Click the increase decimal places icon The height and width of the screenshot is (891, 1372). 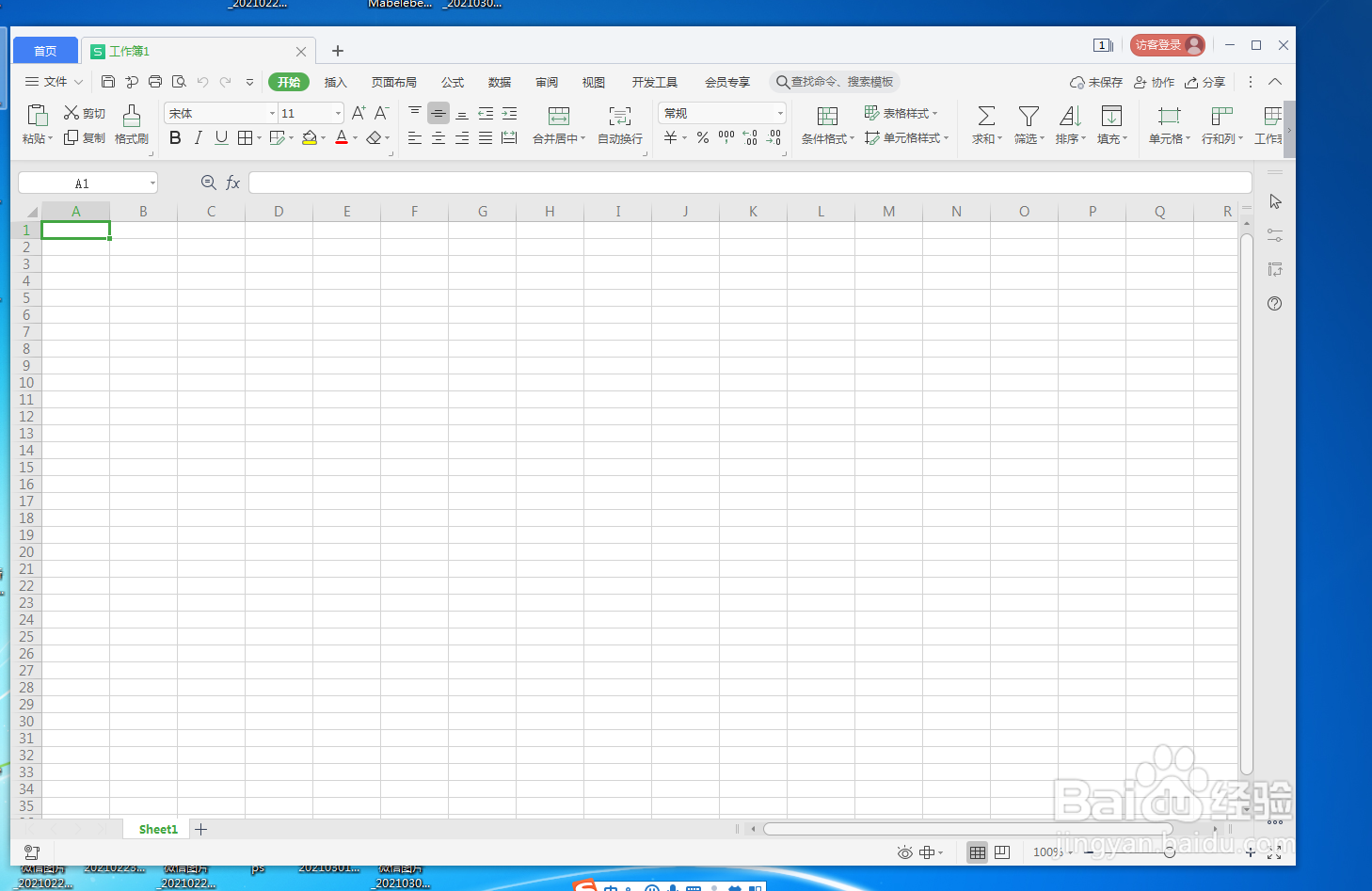[750, 137]
